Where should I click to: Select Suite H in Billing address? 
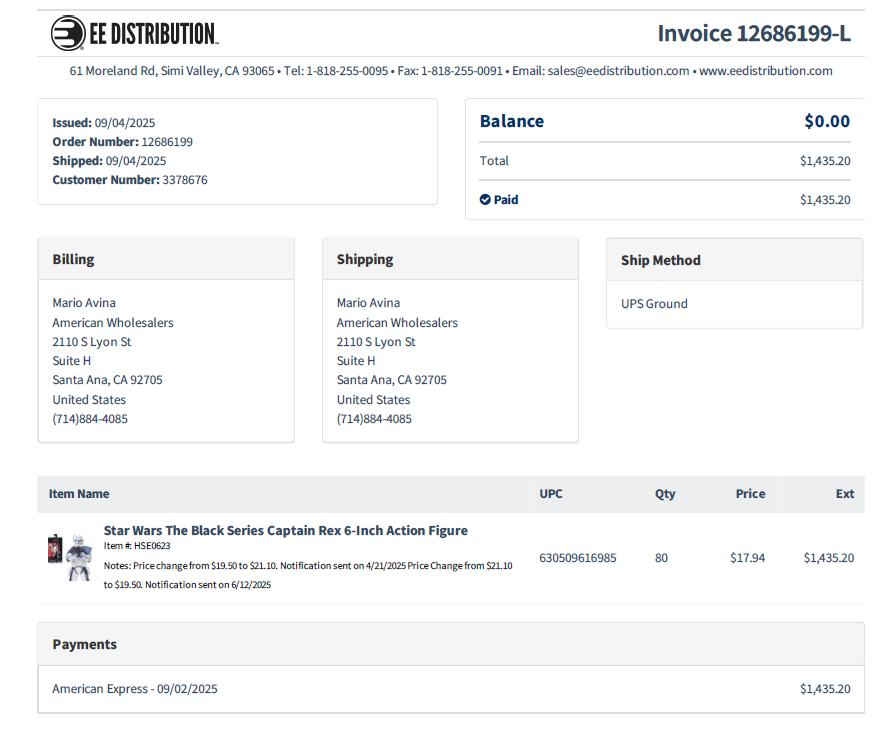(72, 361)
